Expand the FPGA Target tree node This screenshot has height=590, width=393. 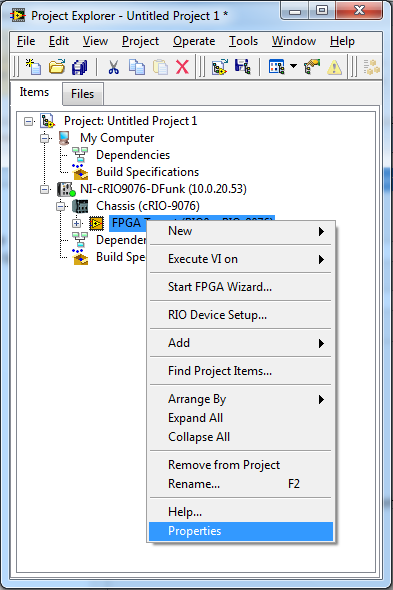click(76, 224)
